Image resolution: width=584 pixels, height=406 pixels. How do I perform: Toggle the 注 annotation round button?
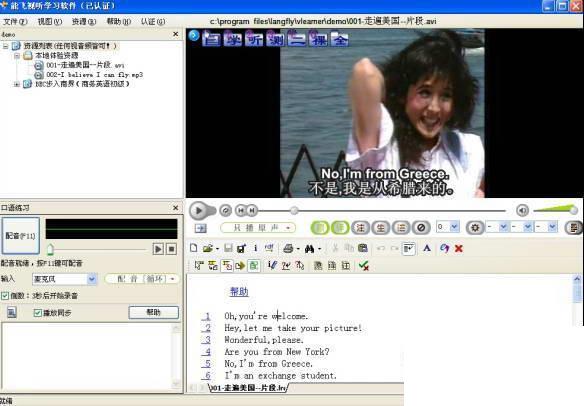click(360, 228)
